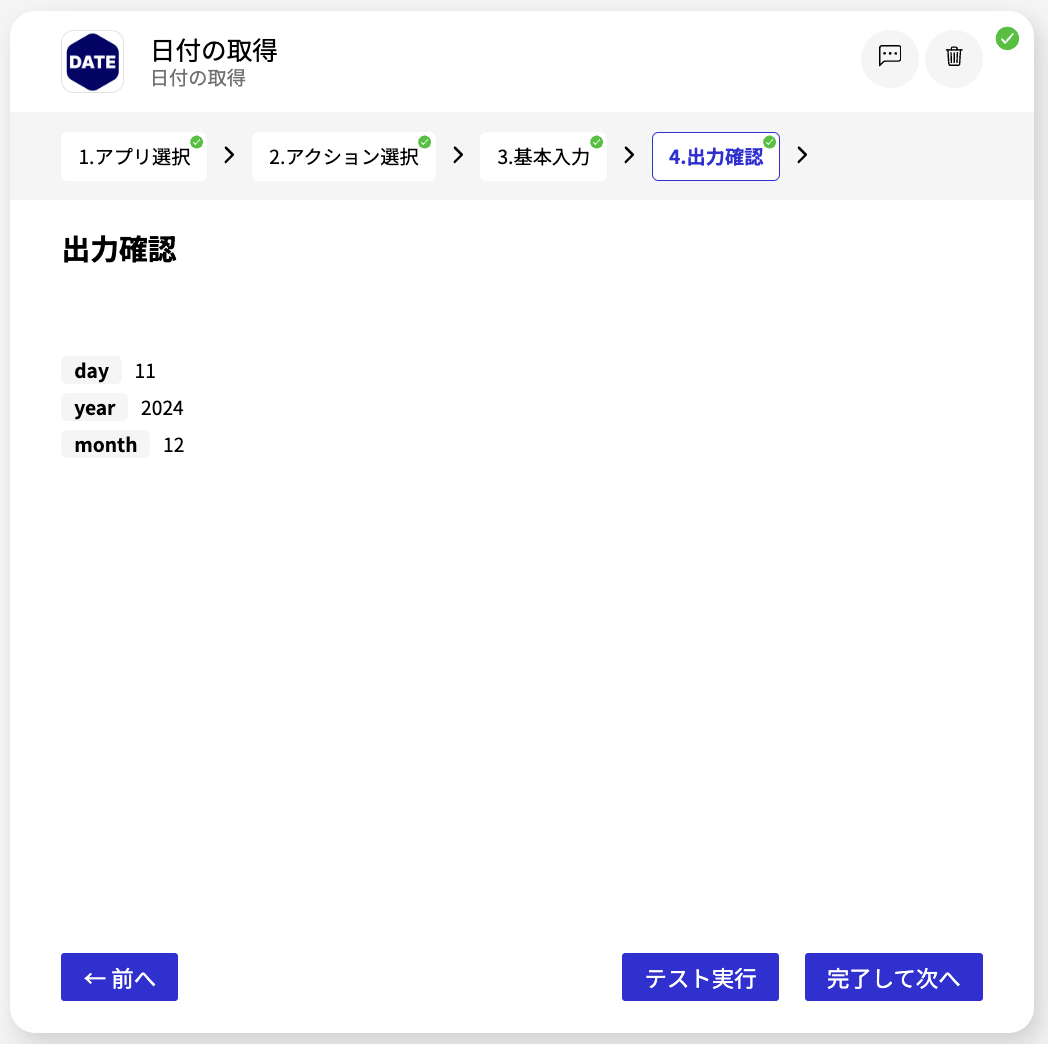Viewport: 1048px width, 1044px height.
Task: Click the day value 11
Action: [x=145, y=371]
